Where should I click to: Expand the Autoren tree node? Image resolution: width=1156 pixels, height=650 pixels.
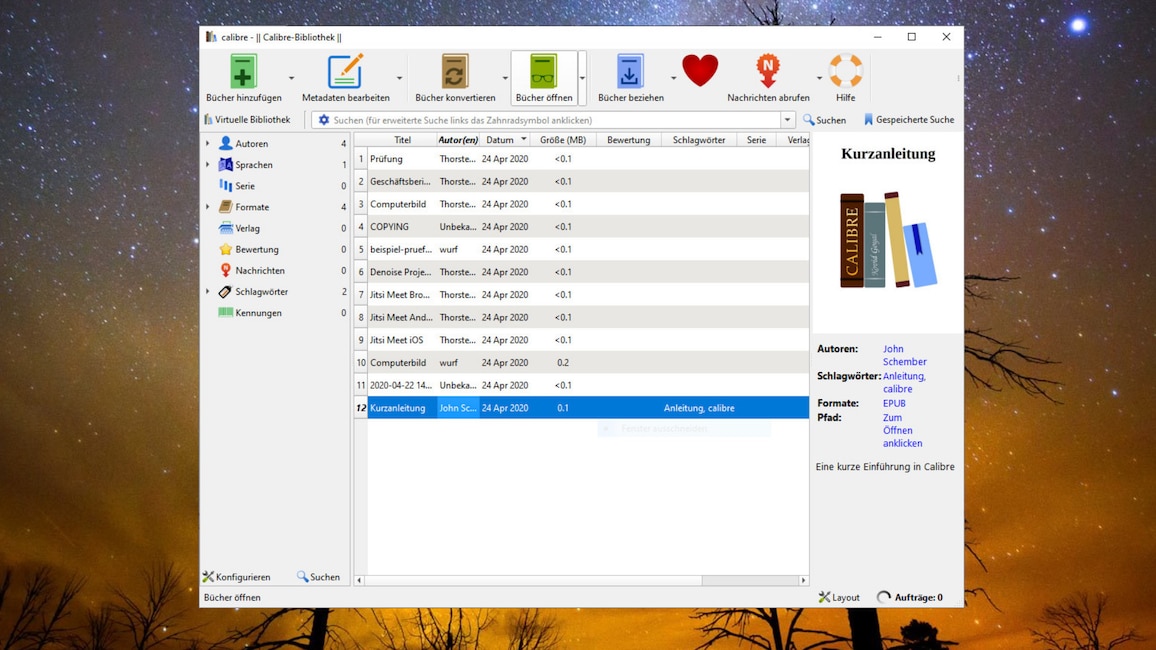(208, 144)
